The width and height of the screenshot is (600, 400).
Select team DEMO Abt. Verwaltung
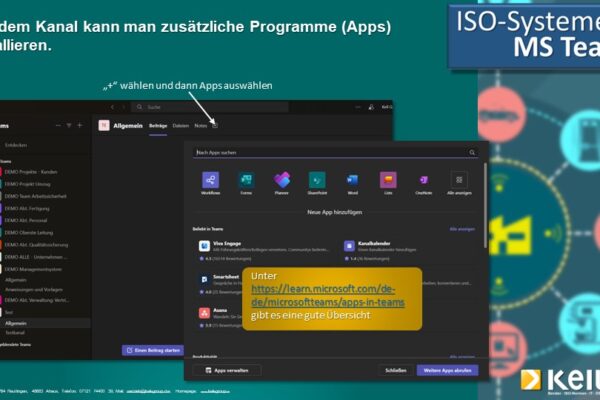coord(36,300)
